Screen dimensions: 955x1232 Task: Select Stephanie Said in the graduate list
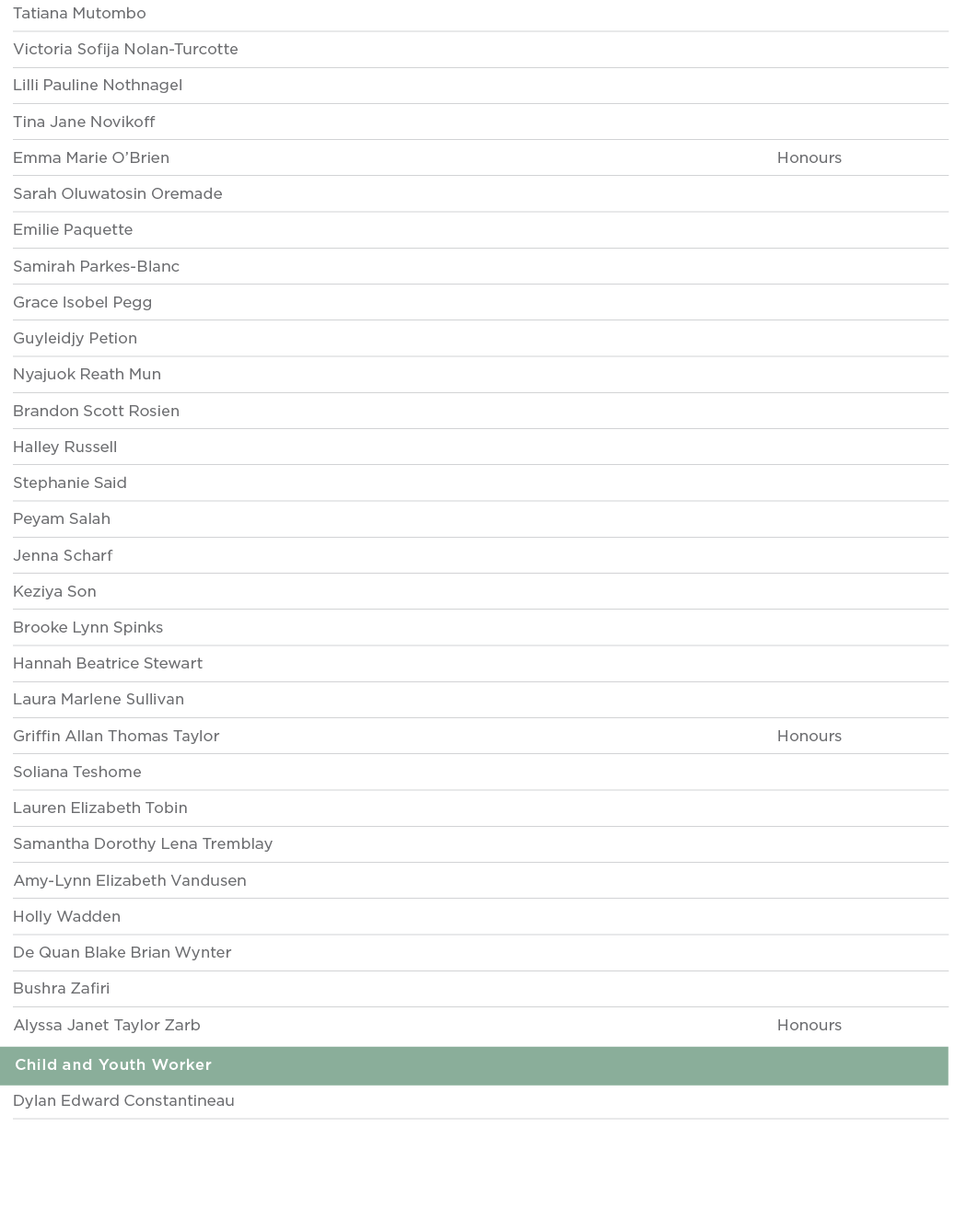(70, 483)
